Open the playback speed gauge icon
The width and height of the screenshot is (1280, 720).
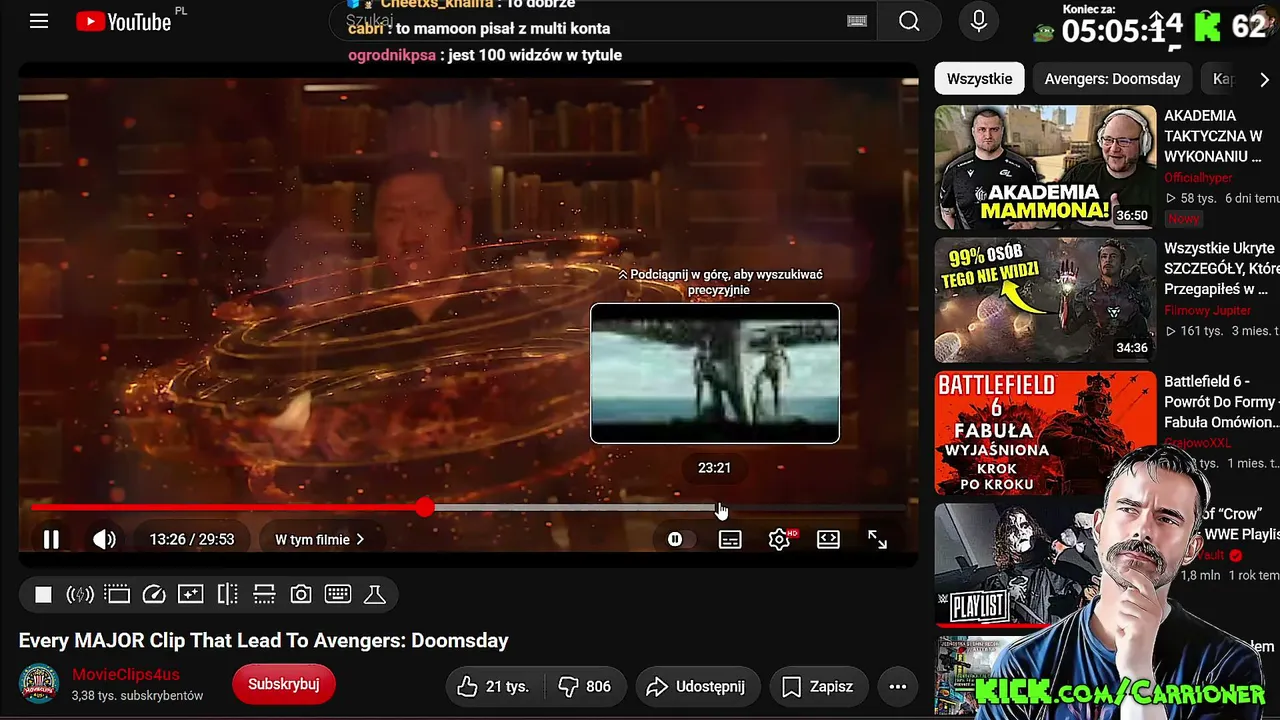[154, 595]
